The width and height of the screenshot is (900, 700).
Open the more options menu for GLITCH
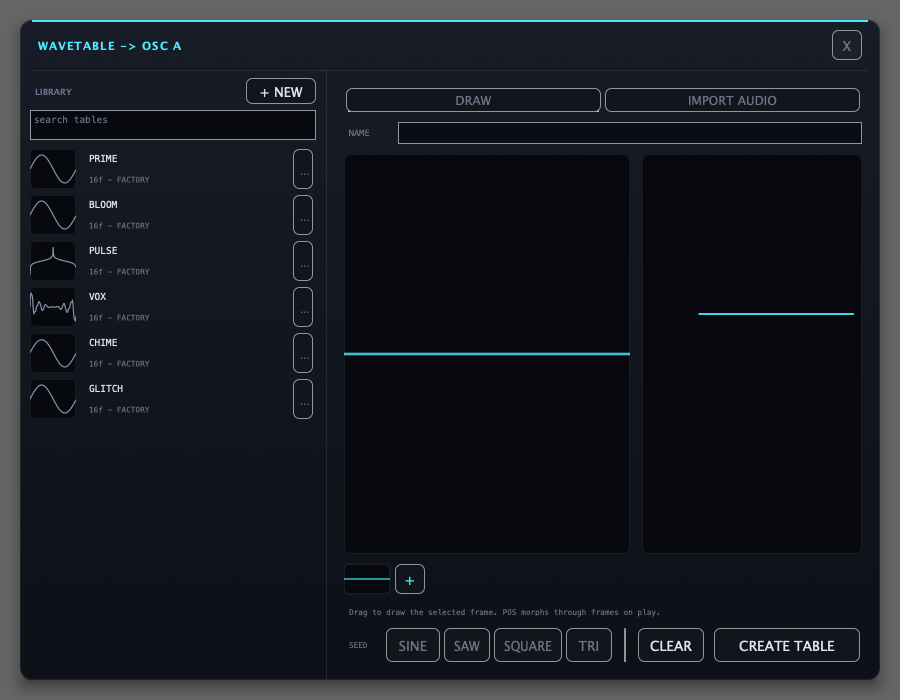point(303,399)
